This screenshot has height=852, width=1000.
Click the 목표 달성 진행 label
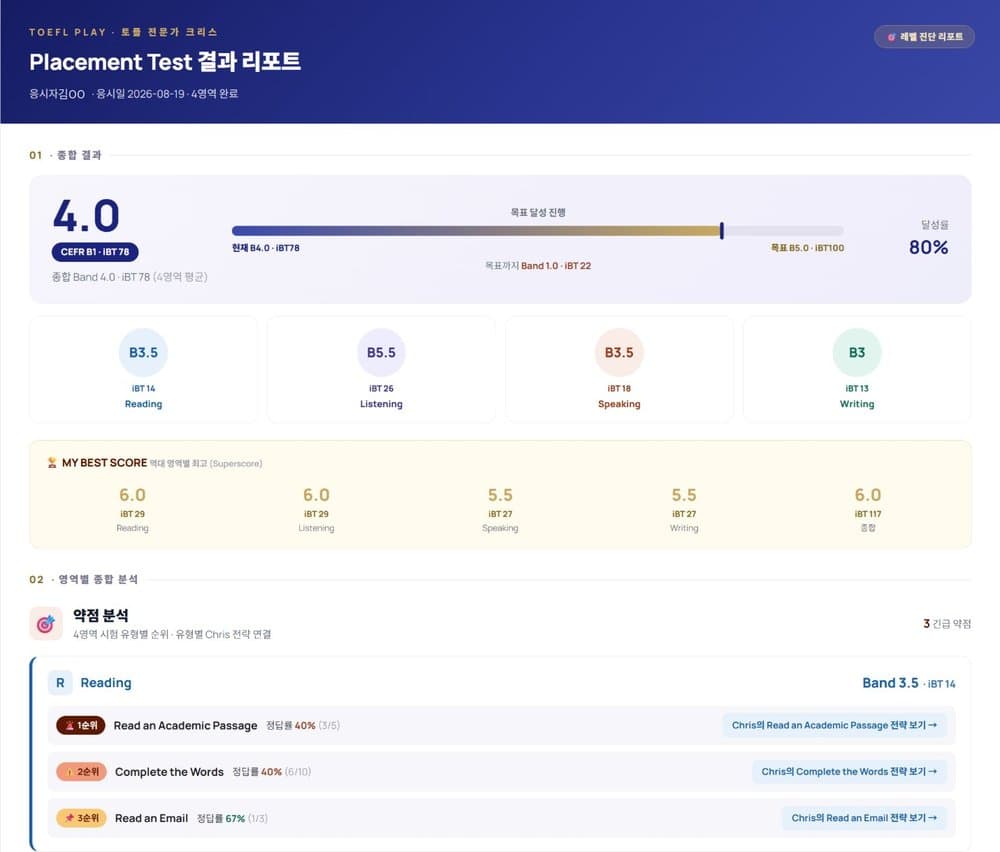coord(538,212)
